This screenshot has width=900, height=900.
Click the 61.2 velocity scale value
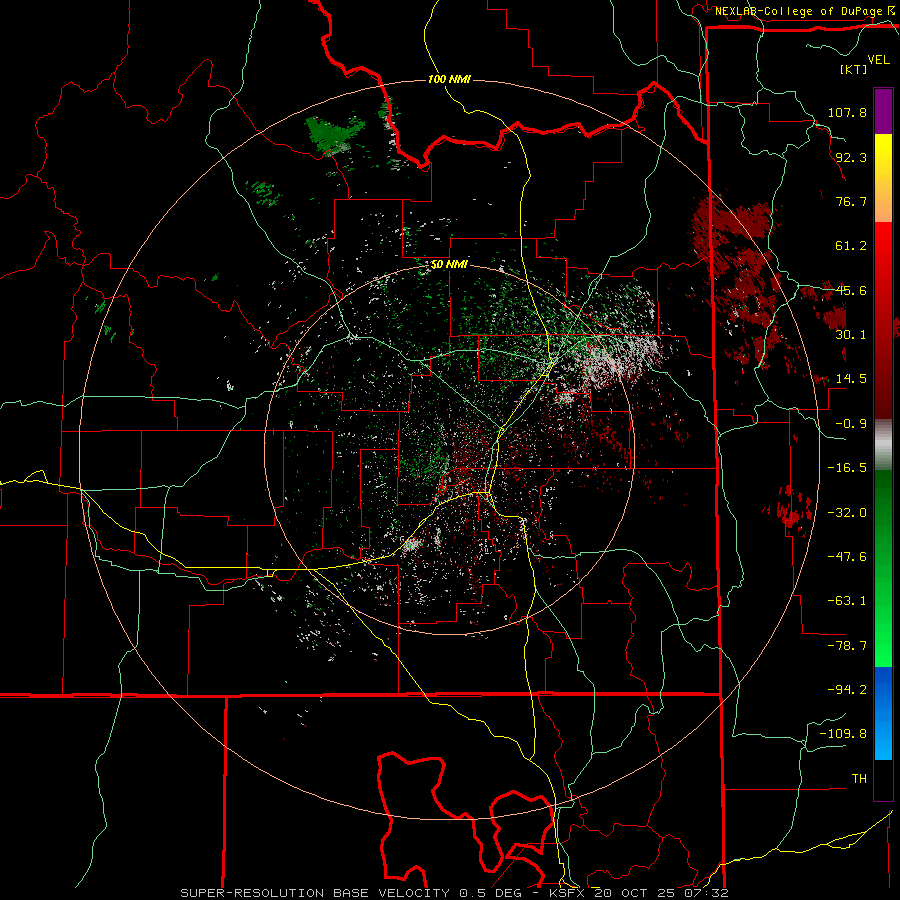851,246
